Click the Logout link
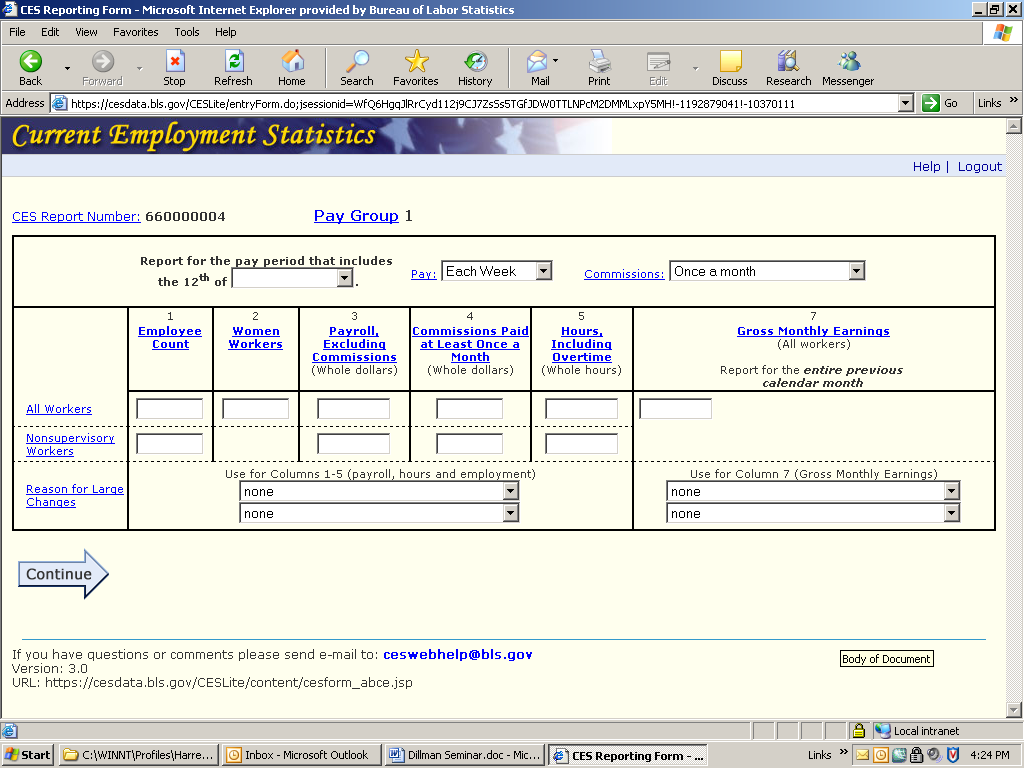The height and width of the screenshot is (768, 1024). tap(979, 167)
